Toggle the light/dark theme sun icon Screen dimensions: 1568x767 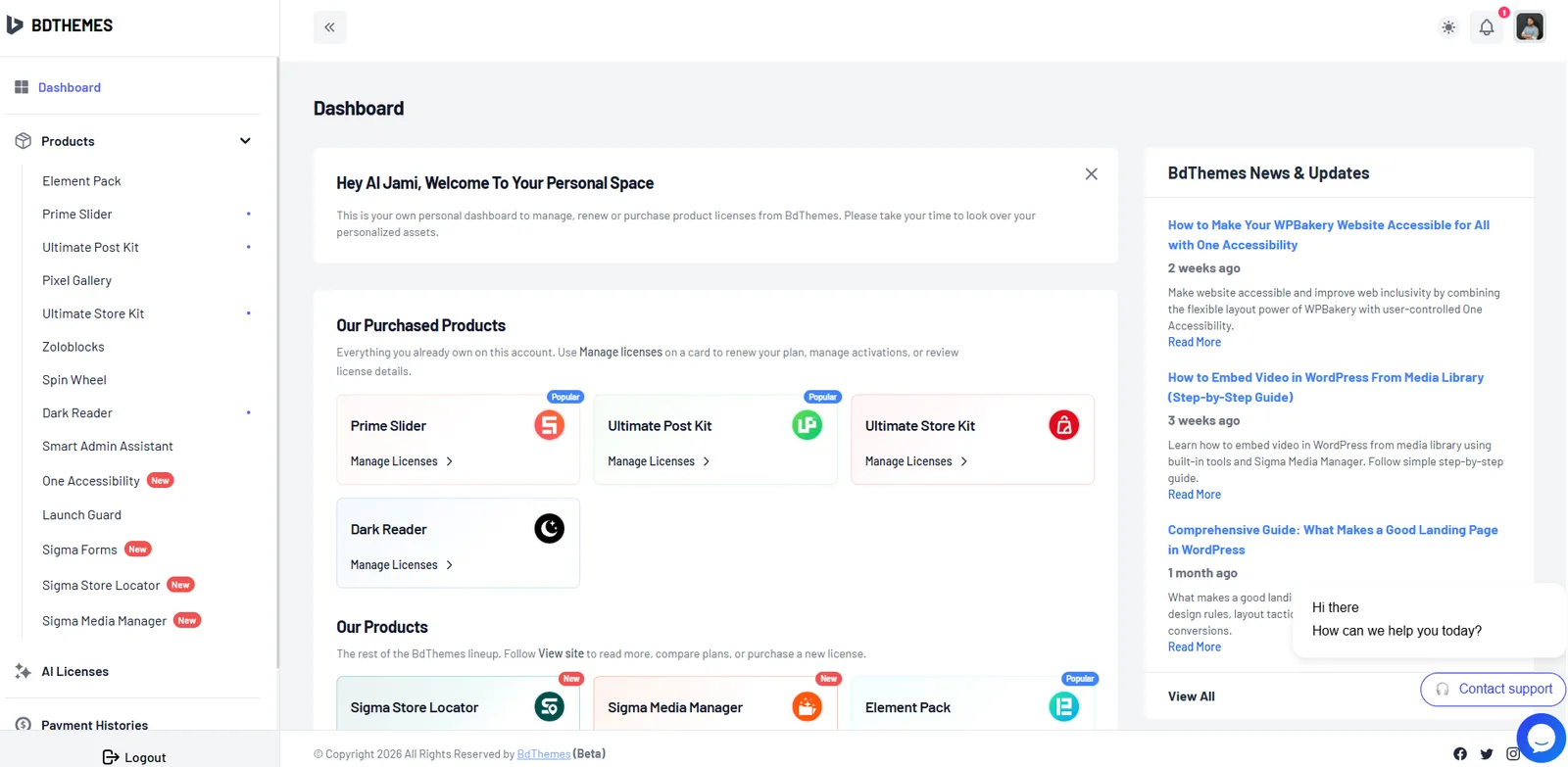(x=1448, y=27)
